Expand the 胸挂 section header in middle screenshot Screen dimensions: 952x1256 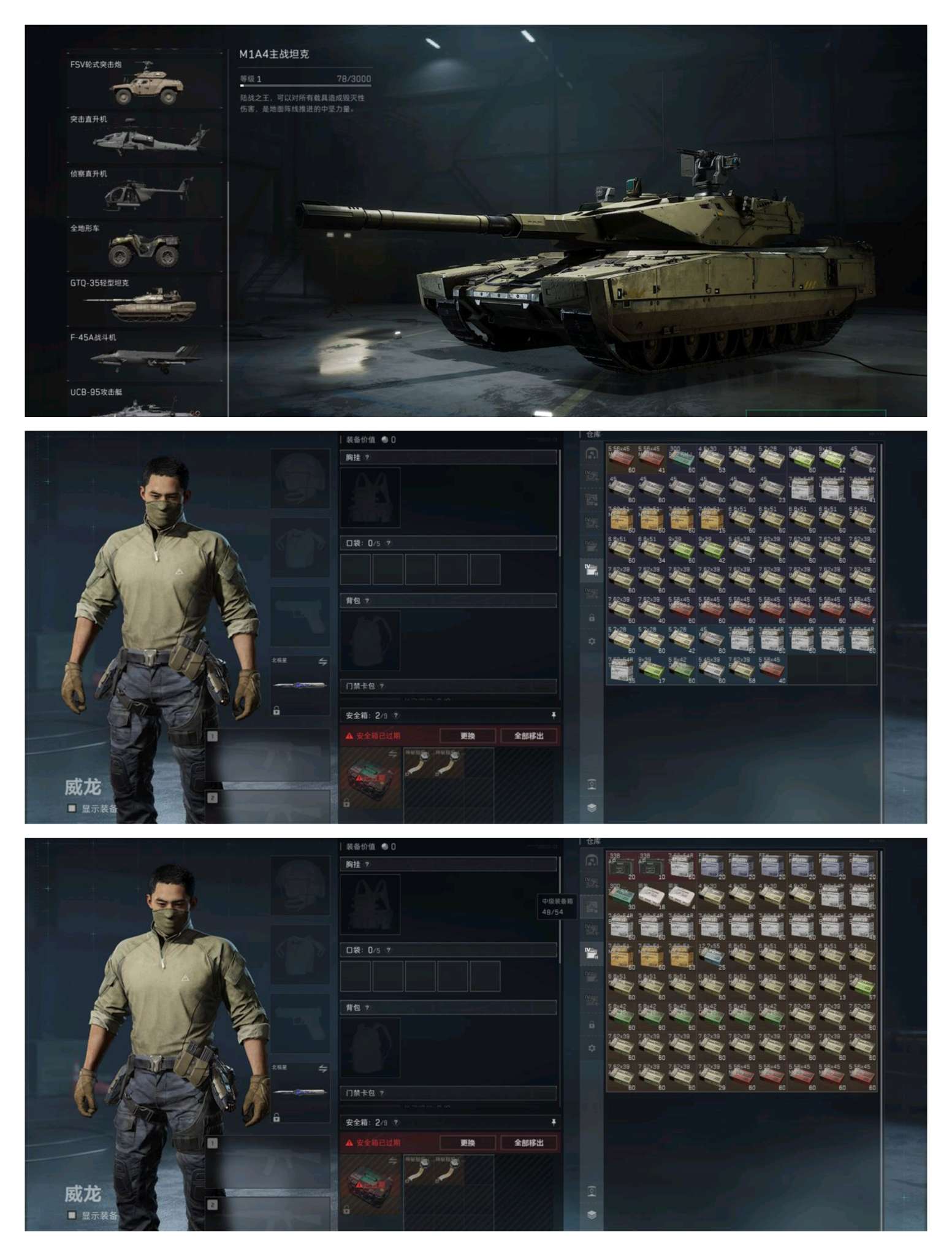coord(448,457)
